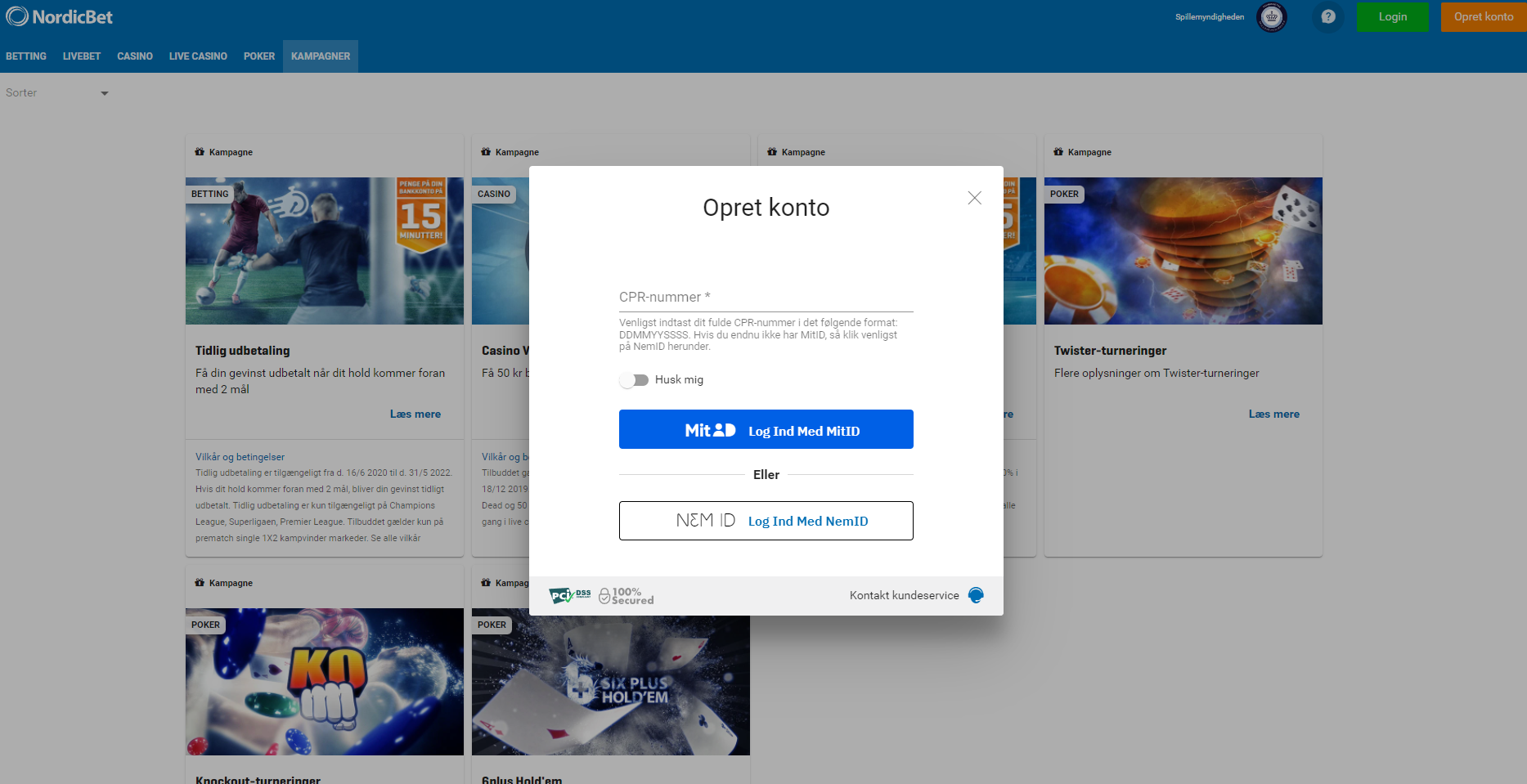Open the Poker menu item
Viewport: 1527px width, 784px height.
(x=259, y=56)
